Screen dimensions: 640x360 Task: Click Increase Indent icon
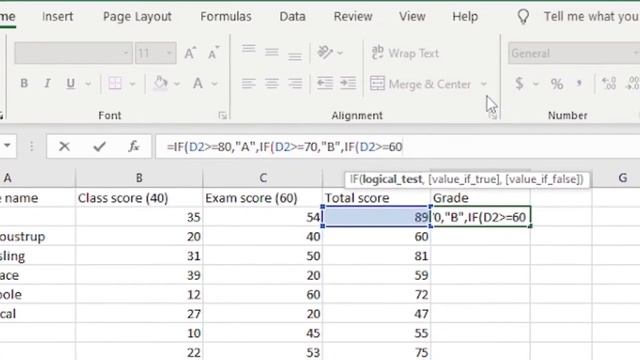point(348,83)
